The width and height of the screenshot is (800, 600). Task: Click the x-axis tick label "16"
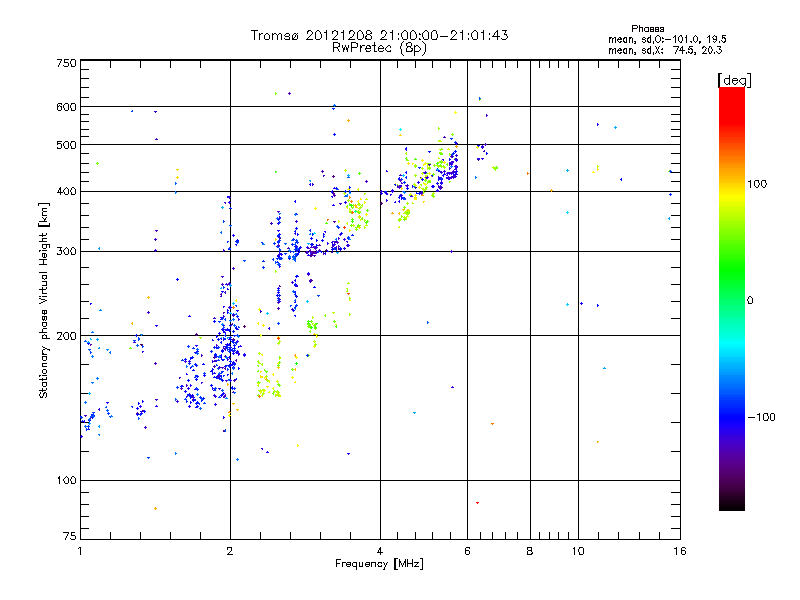pos(680,551)
